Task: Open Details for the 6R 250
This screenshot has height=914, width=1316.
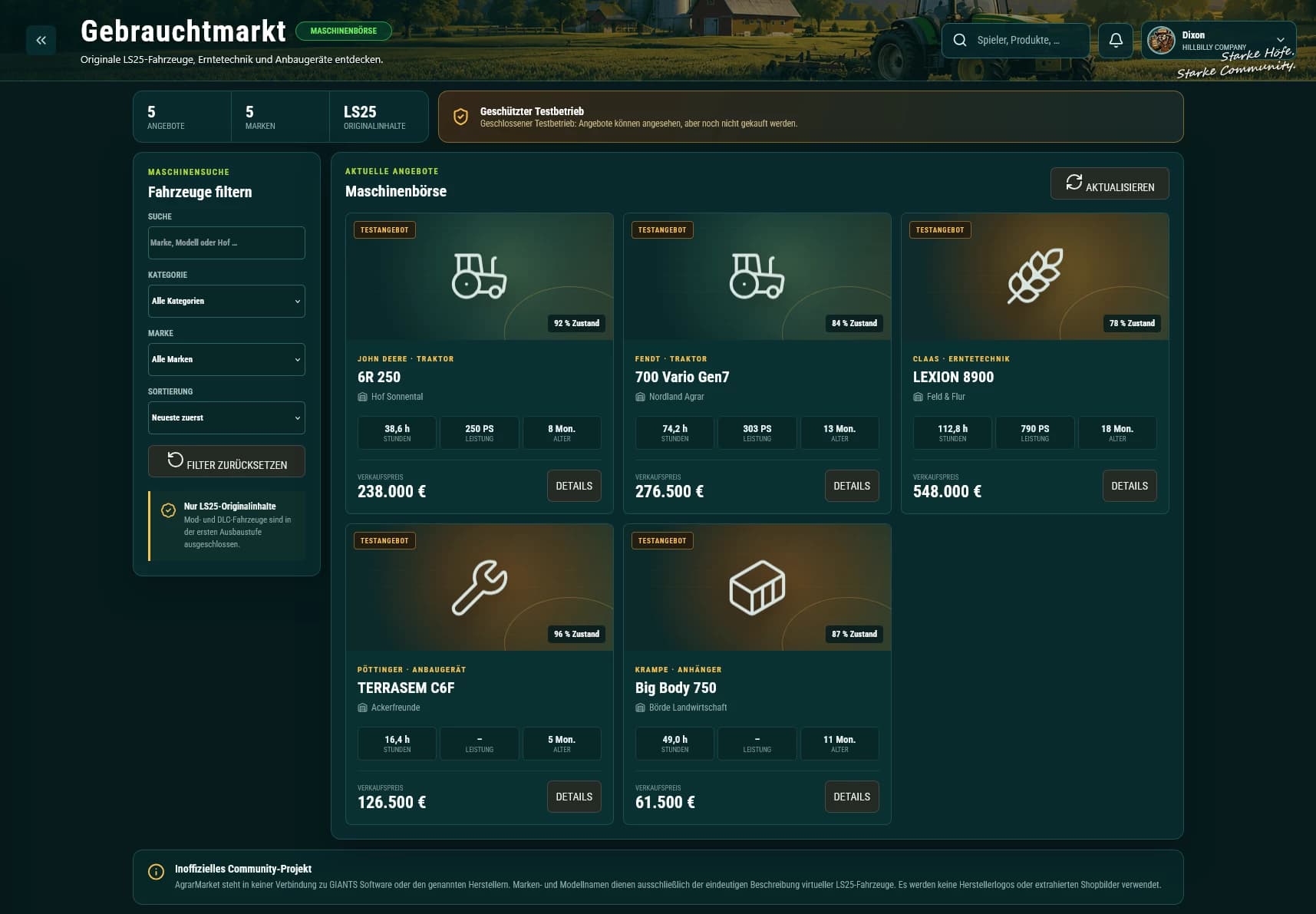Action: [x=574, y=486]
